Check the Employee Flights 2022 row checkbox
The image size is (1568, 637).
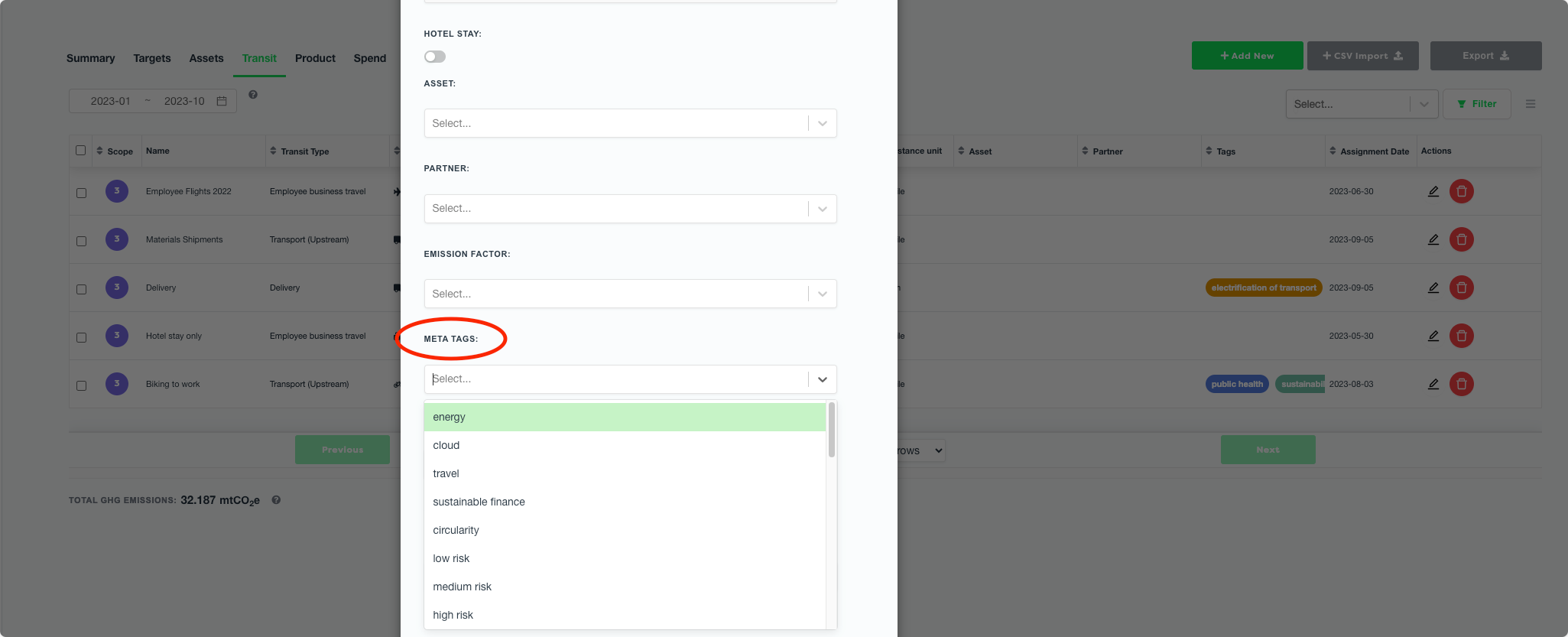coord(81,193)
